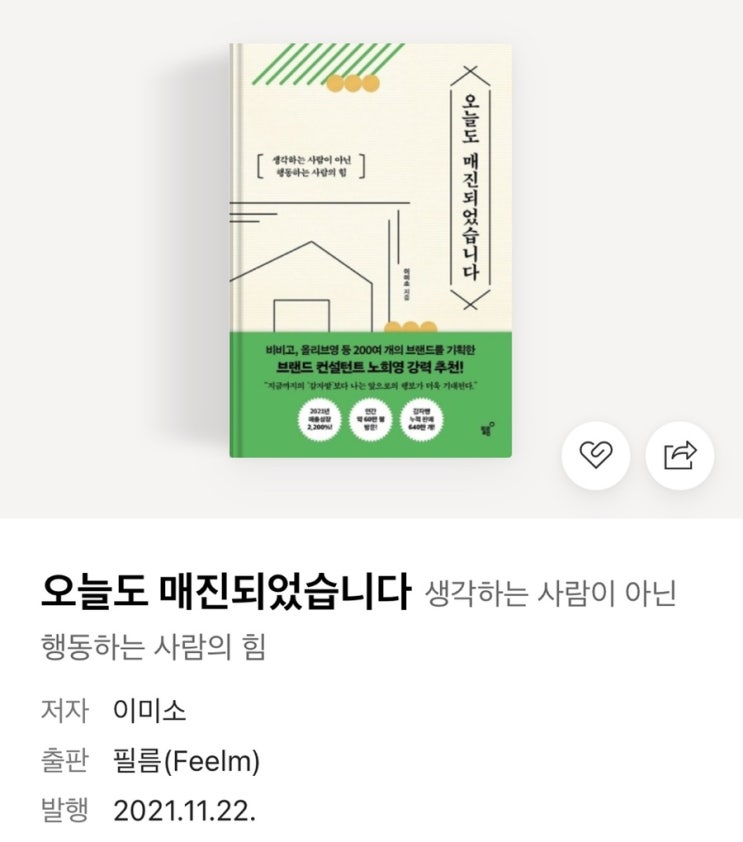Click the 발행 field label
743x842 pixels.
tap(64, 810)
